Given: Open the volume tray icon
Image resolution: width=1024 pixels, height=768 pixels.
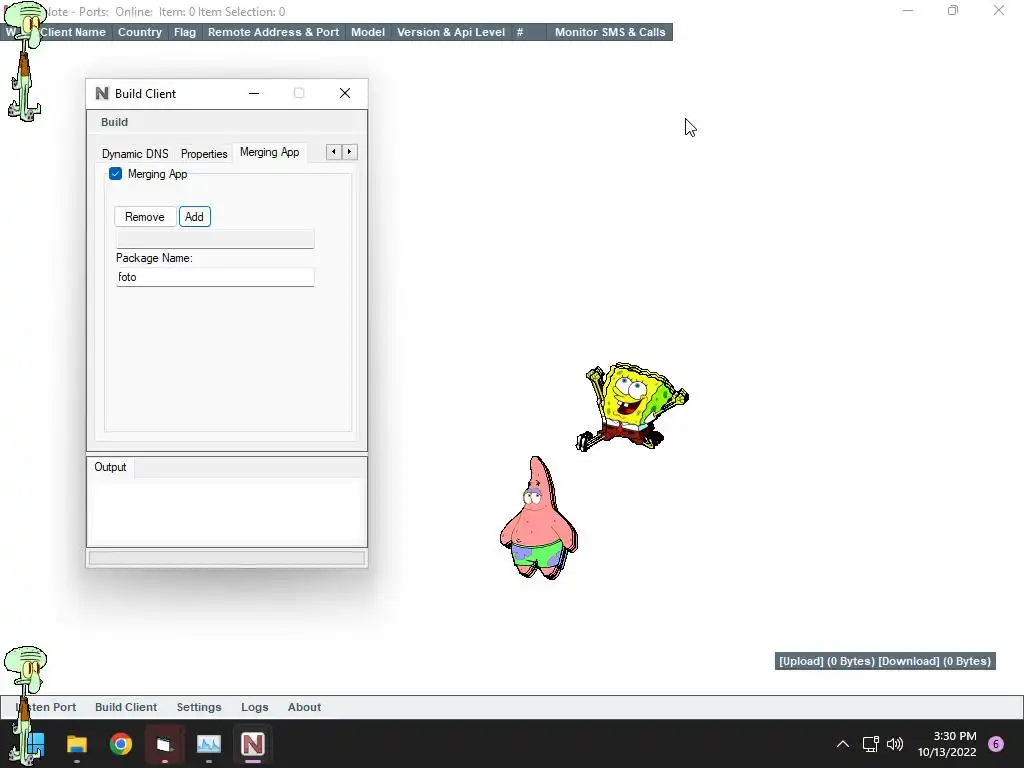Looking at the screenshot, I should (x=895, y=744).
